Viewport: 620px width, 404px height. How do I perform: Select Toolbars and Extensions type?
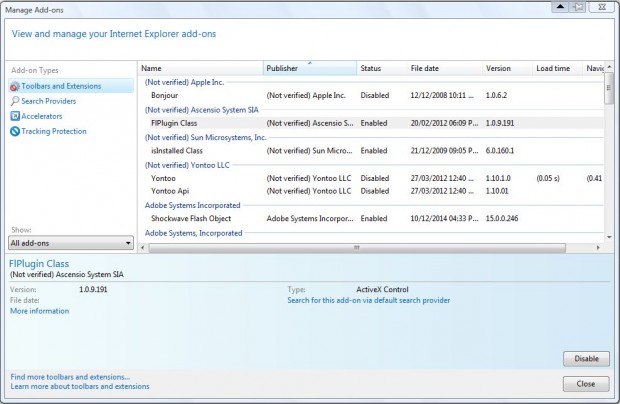point(71,86)
